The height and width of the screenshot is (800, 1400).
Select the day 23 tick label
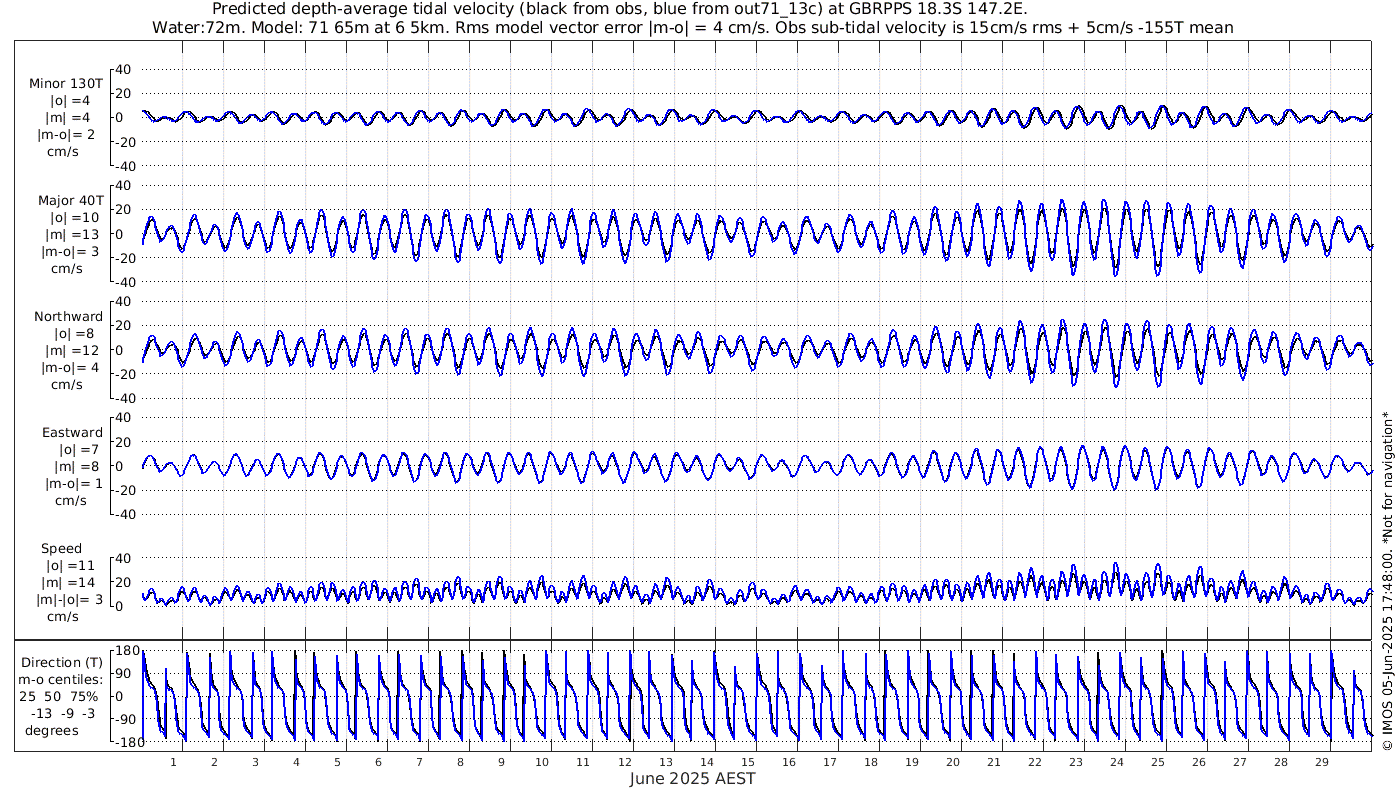point(1076,762)
